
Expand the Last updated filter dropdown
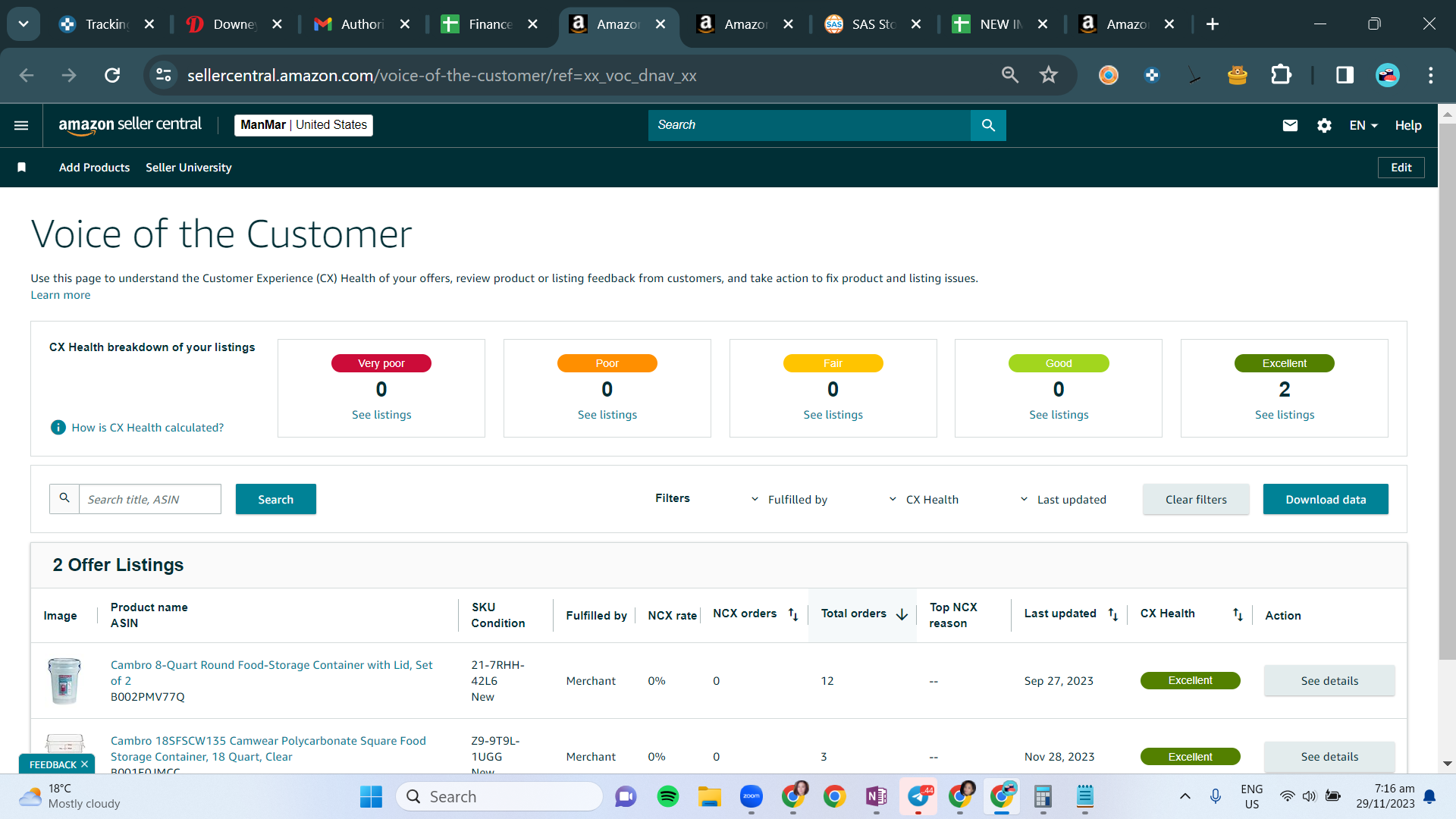(1063, 500)
